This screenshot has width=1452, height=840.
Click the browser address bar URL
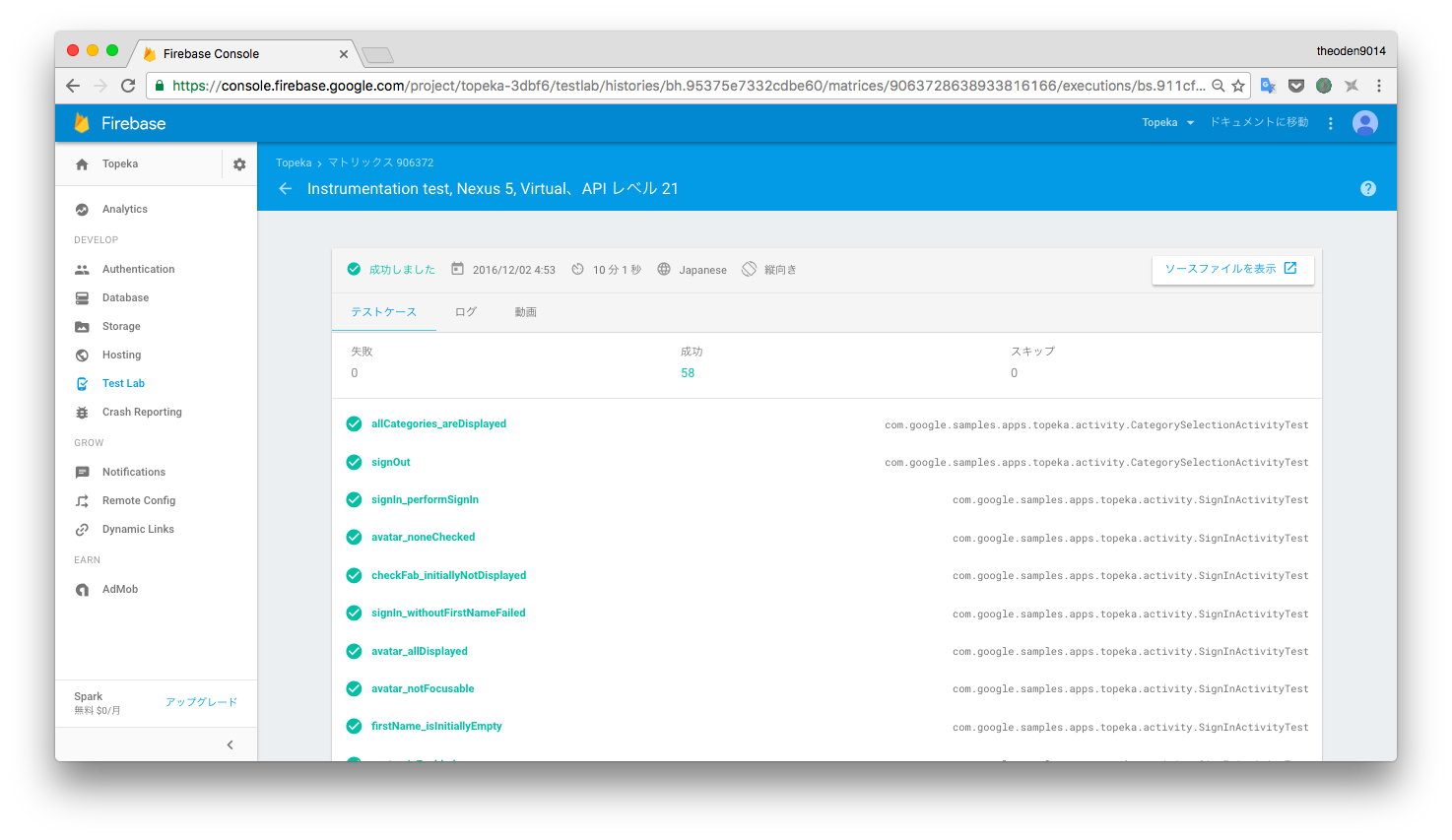click(689, 86)
